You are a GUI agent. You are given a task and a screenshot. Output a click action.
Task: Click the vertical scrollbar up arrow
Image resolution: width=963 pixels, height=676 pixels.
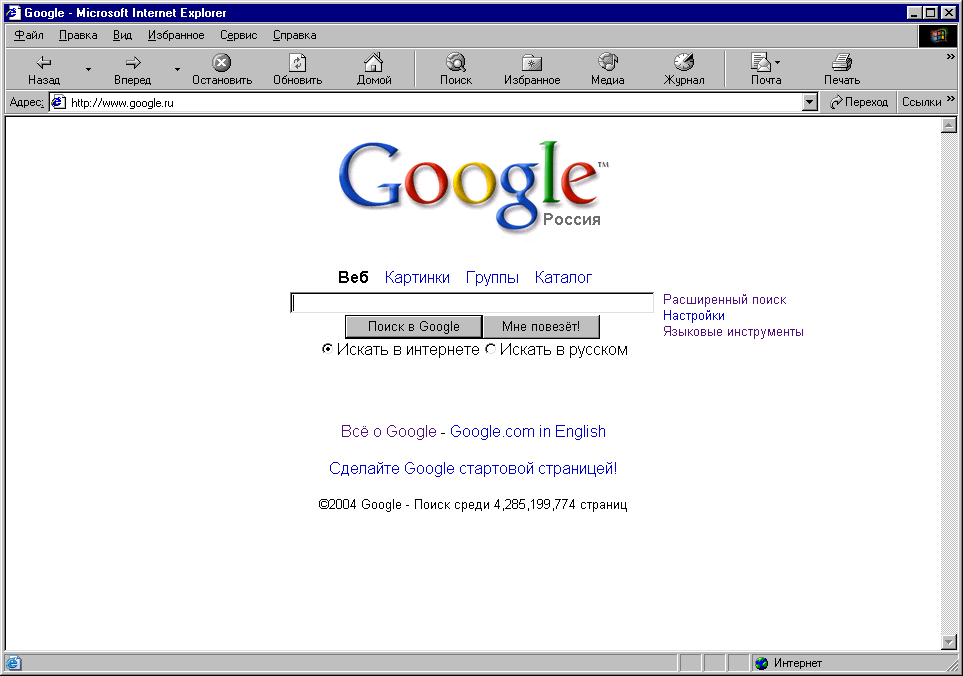tap(948, 125)
